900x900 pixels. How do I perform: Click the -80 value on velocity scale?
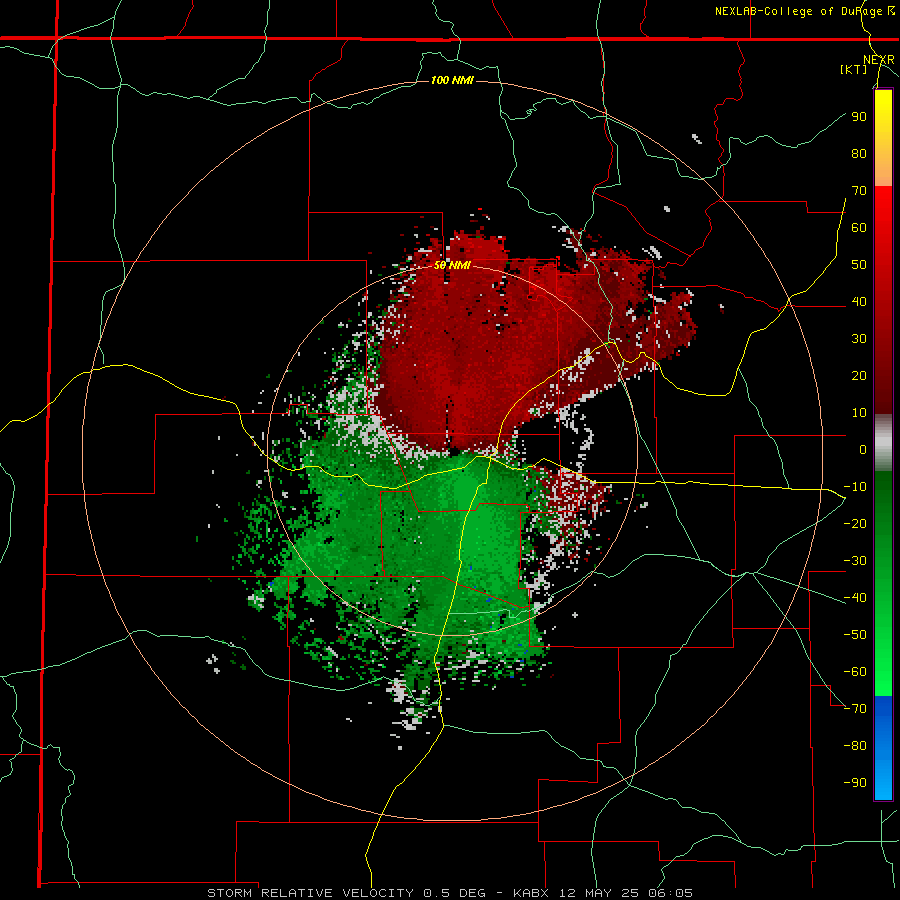[x=855, y=746]
